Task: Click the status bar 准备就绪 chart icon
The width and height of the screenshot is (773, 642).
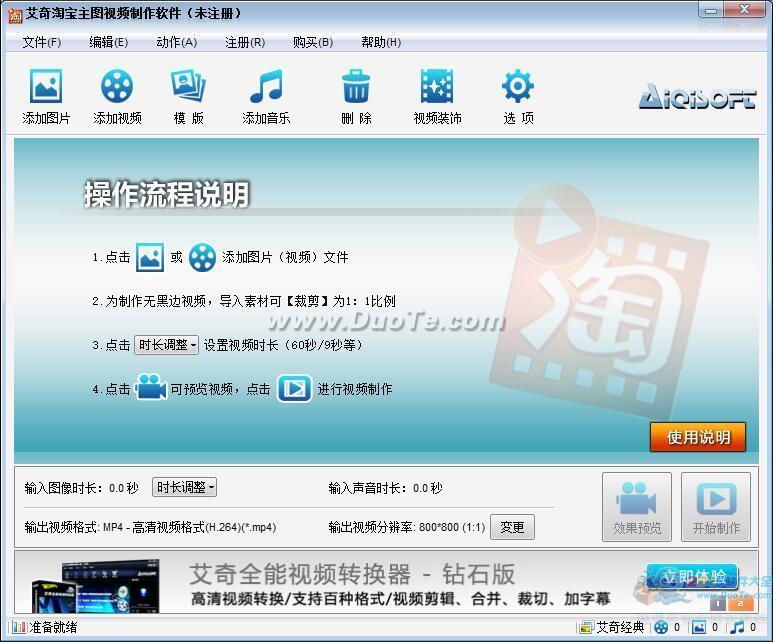Action: point(19,627)
